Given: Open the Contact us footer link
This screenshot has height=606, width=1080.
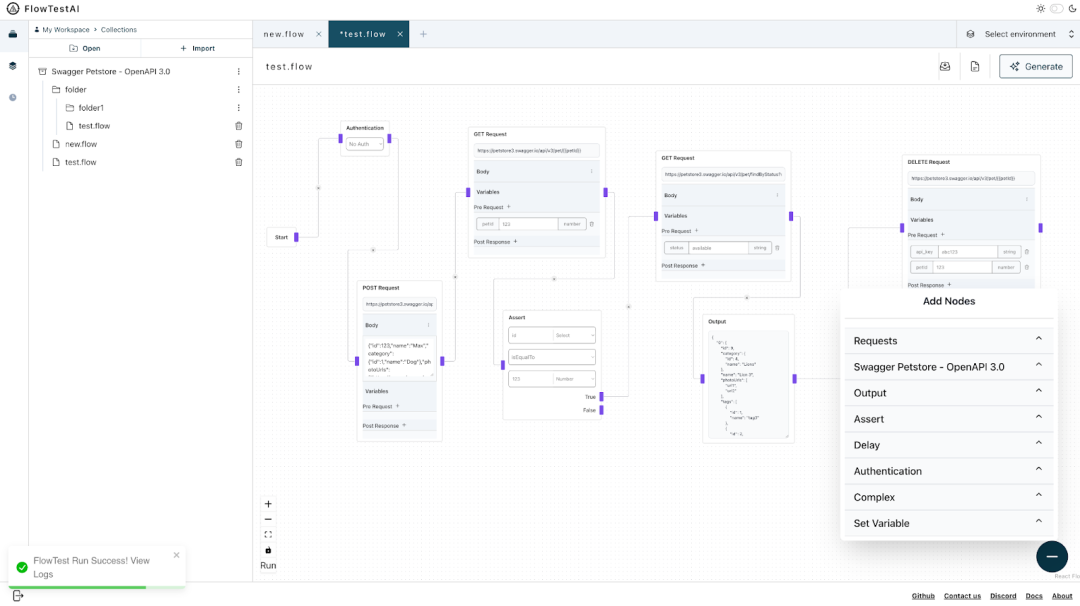Looking at the screenshot, I should [962, 596].
